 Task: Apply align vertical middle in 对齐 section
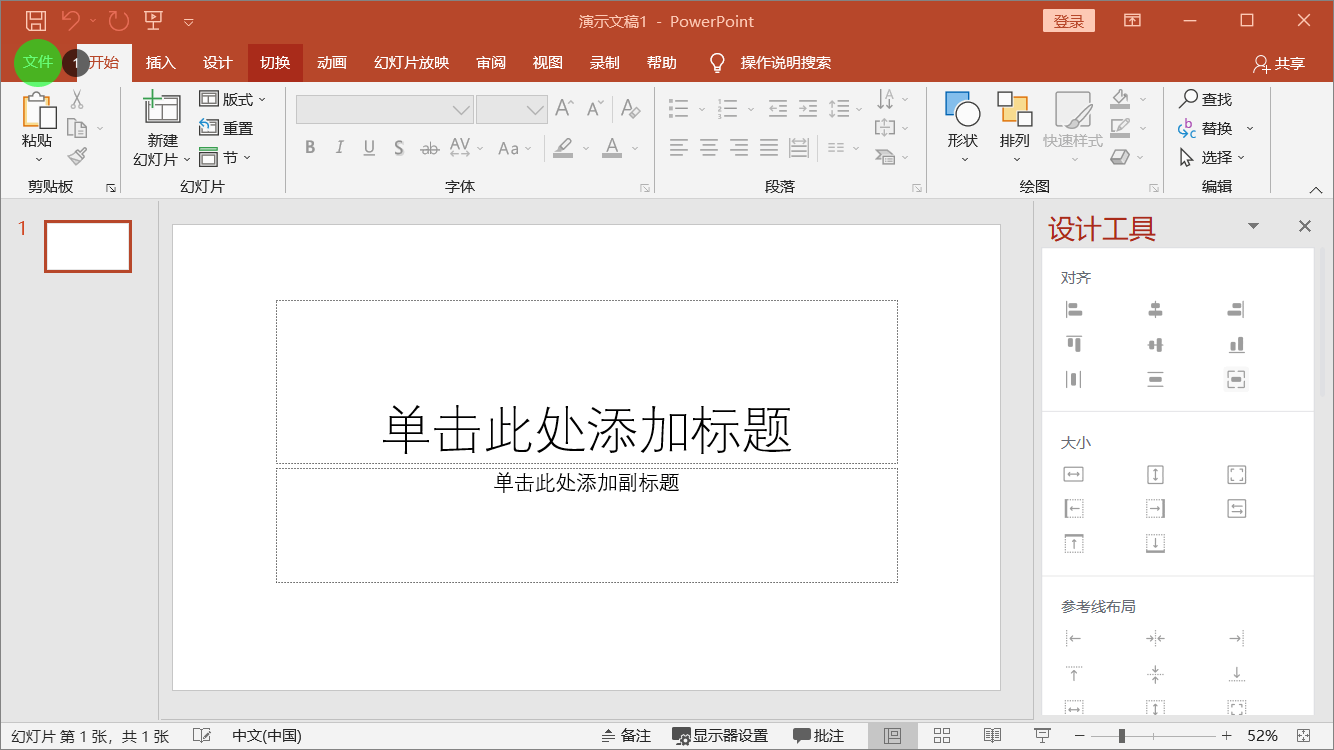click(1155, 344)
